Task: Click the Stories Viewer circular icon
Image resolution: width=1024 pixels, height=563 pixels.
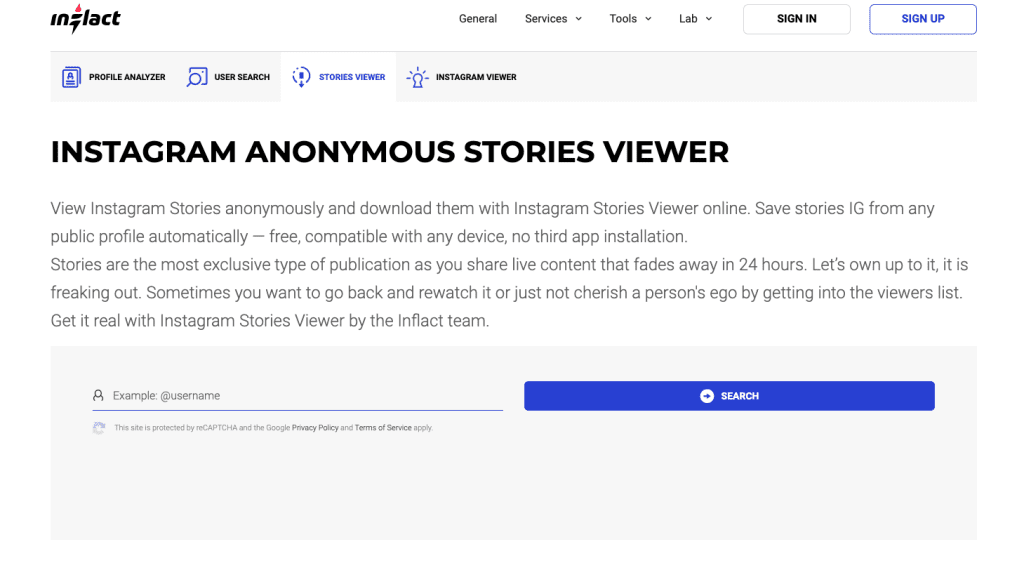Action: [301, 77]
